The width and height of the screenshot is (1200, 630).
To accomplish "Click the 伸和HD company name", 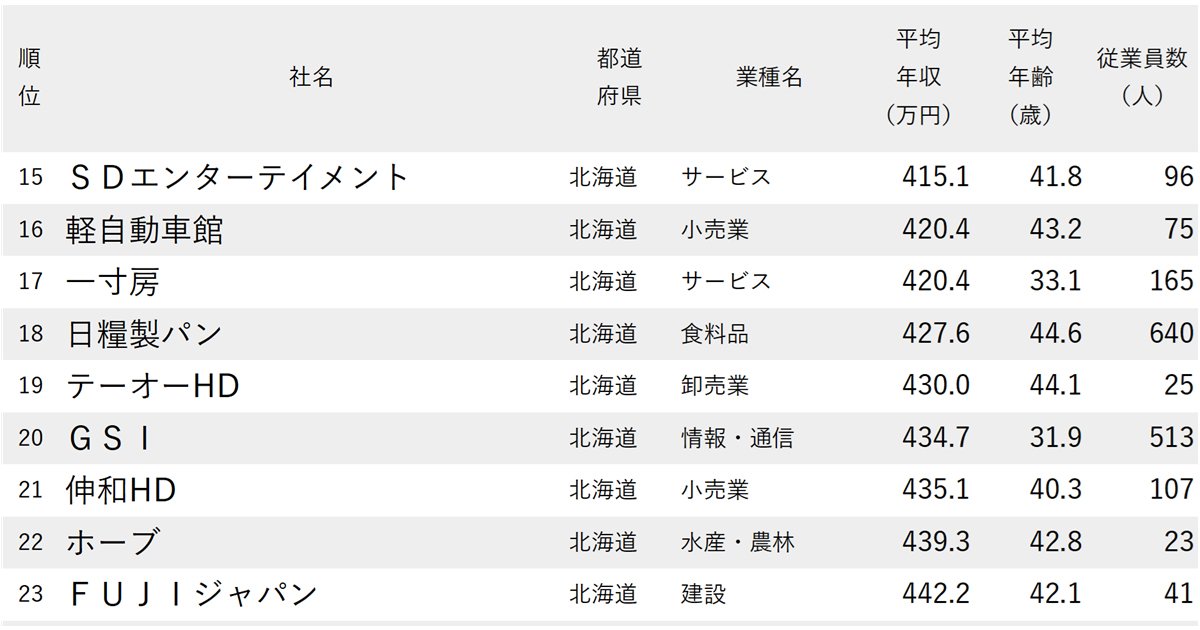I will coord(121,490).
